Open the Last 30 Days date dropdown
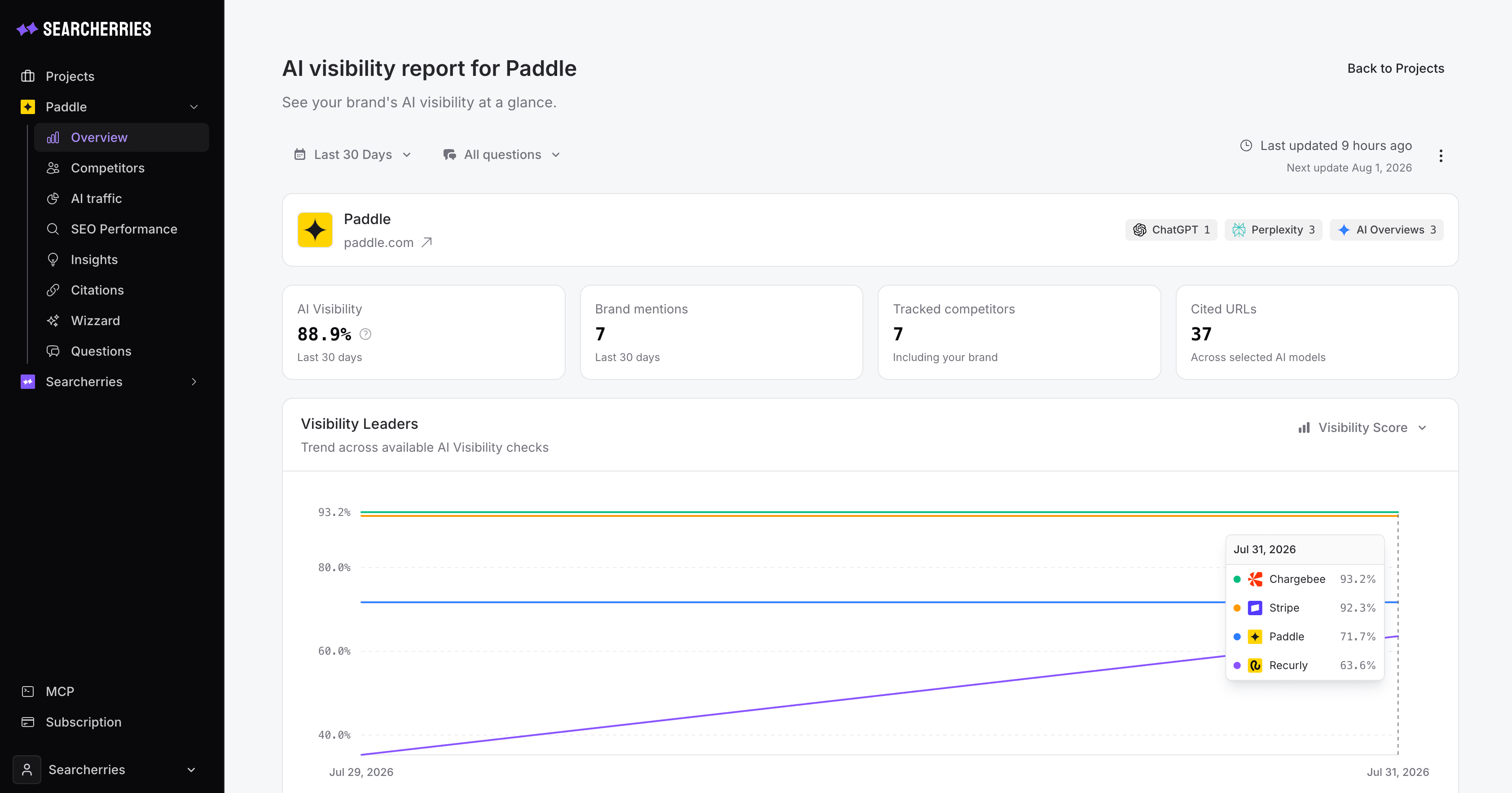Viewport: 1512px width, 793px height. coord(353,154)
